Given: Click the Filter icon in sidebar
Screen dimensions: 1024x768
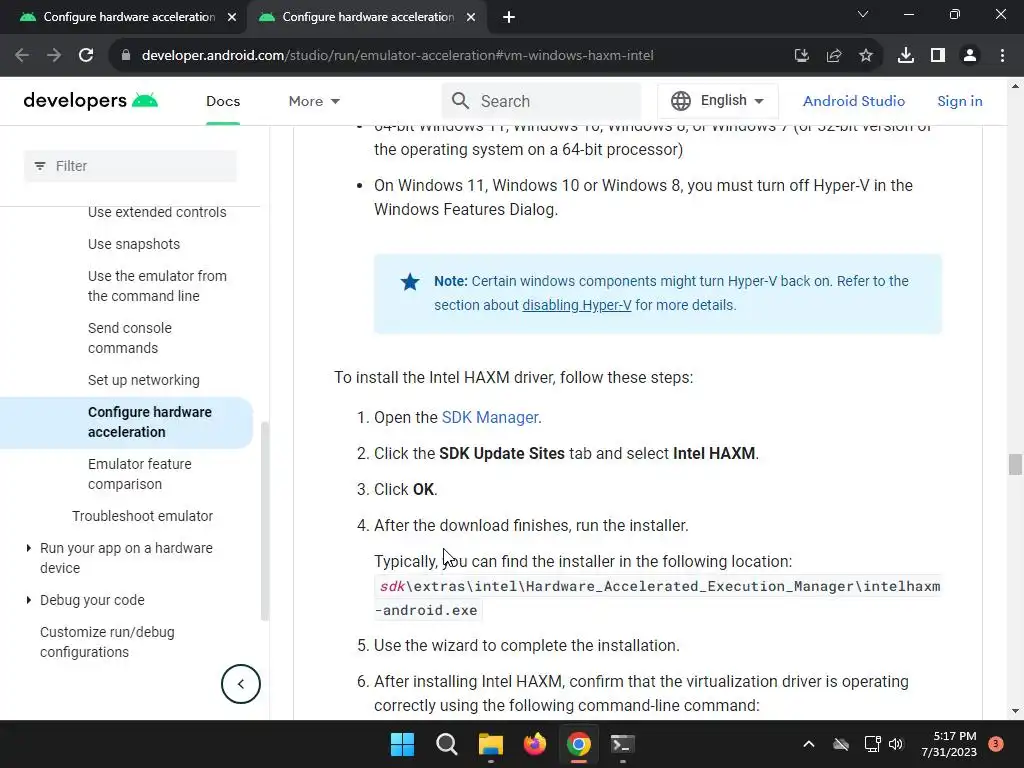Looking at the screenshot, I should pos(40,166).
